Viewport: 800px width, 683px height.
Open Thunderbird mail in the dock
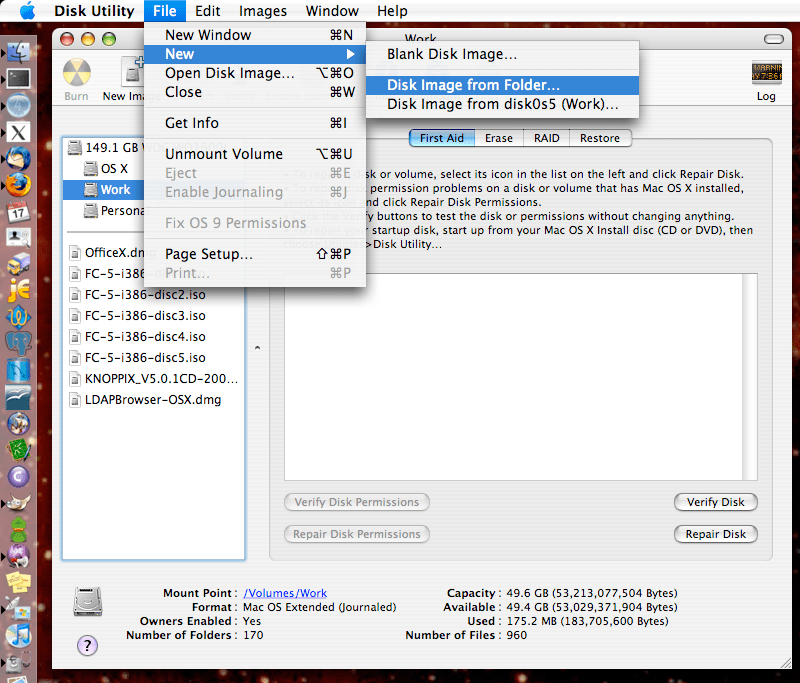[x=18, y=159]
